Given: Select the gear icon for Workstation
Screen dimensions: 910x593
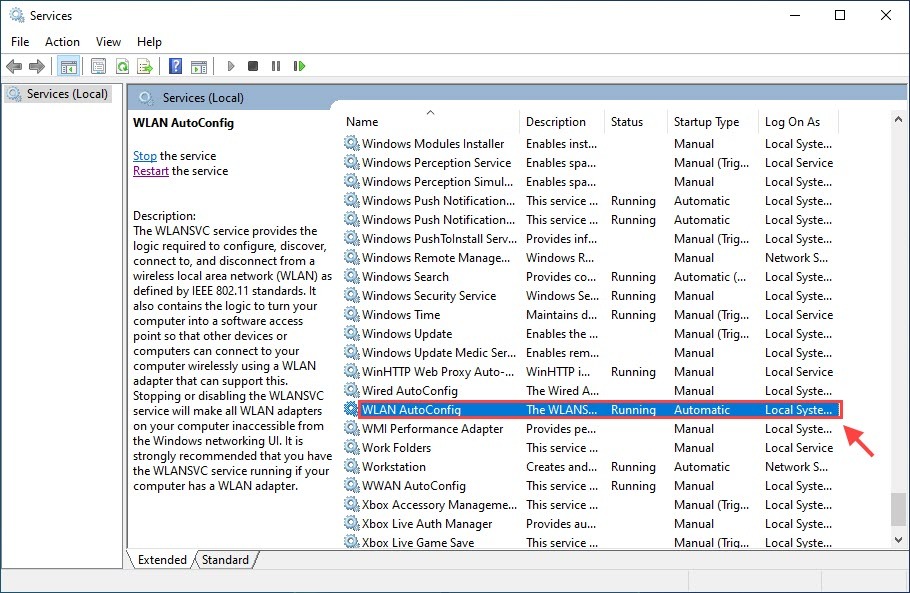Looking at the screenshot, I should click(351, 466).
